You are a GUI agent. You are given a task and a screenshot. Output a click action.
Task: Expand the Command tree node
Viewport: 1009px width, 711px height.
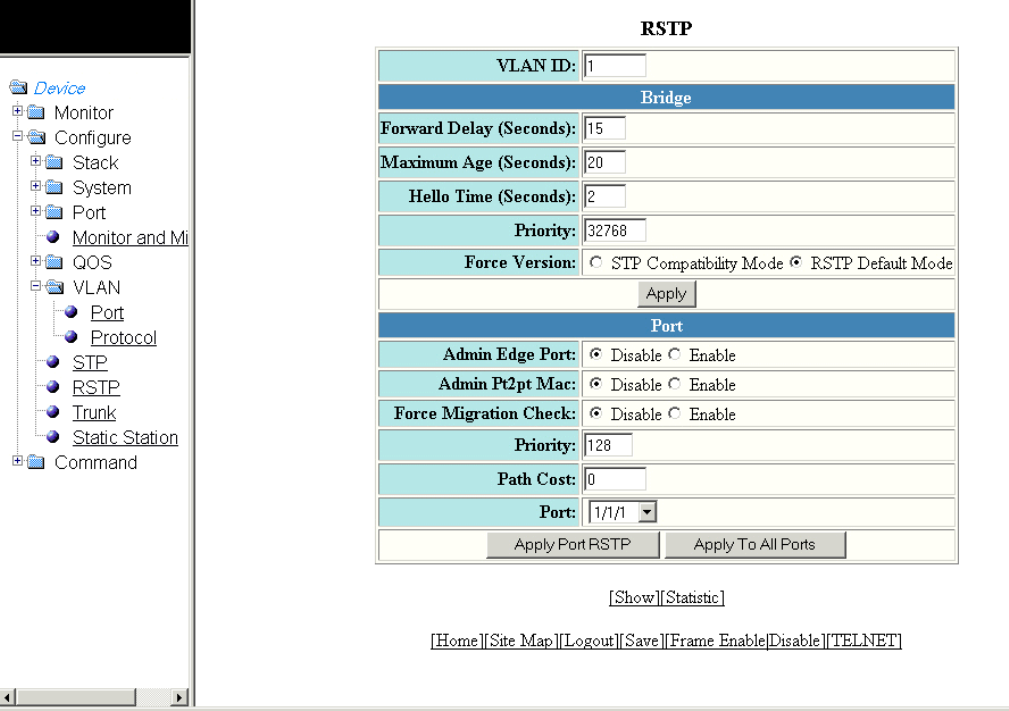(x=17, y=461)
